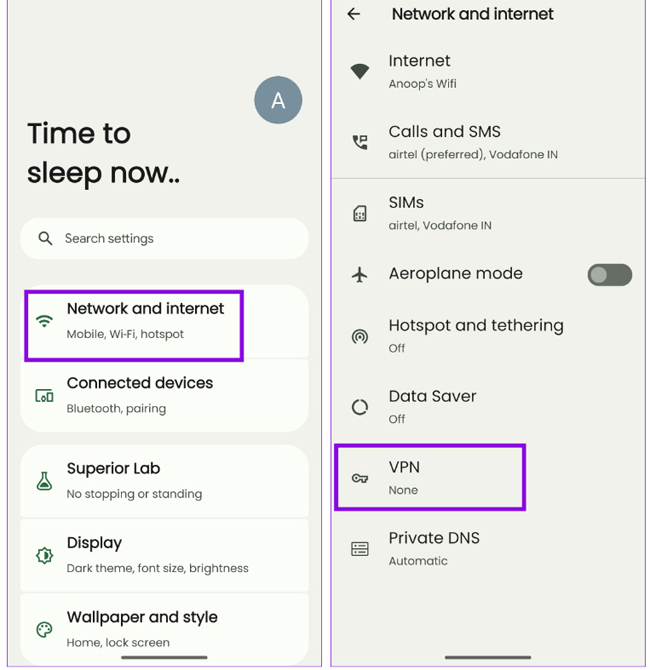This screenshot has width=650, height=670.
Task: Tap the Wallpaper and style palette icon
Action: 44,629
